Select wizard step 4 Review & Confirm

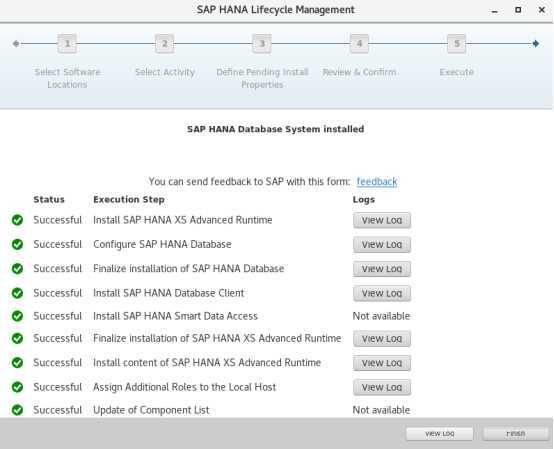pyautogui.click(x=359, y=44)
